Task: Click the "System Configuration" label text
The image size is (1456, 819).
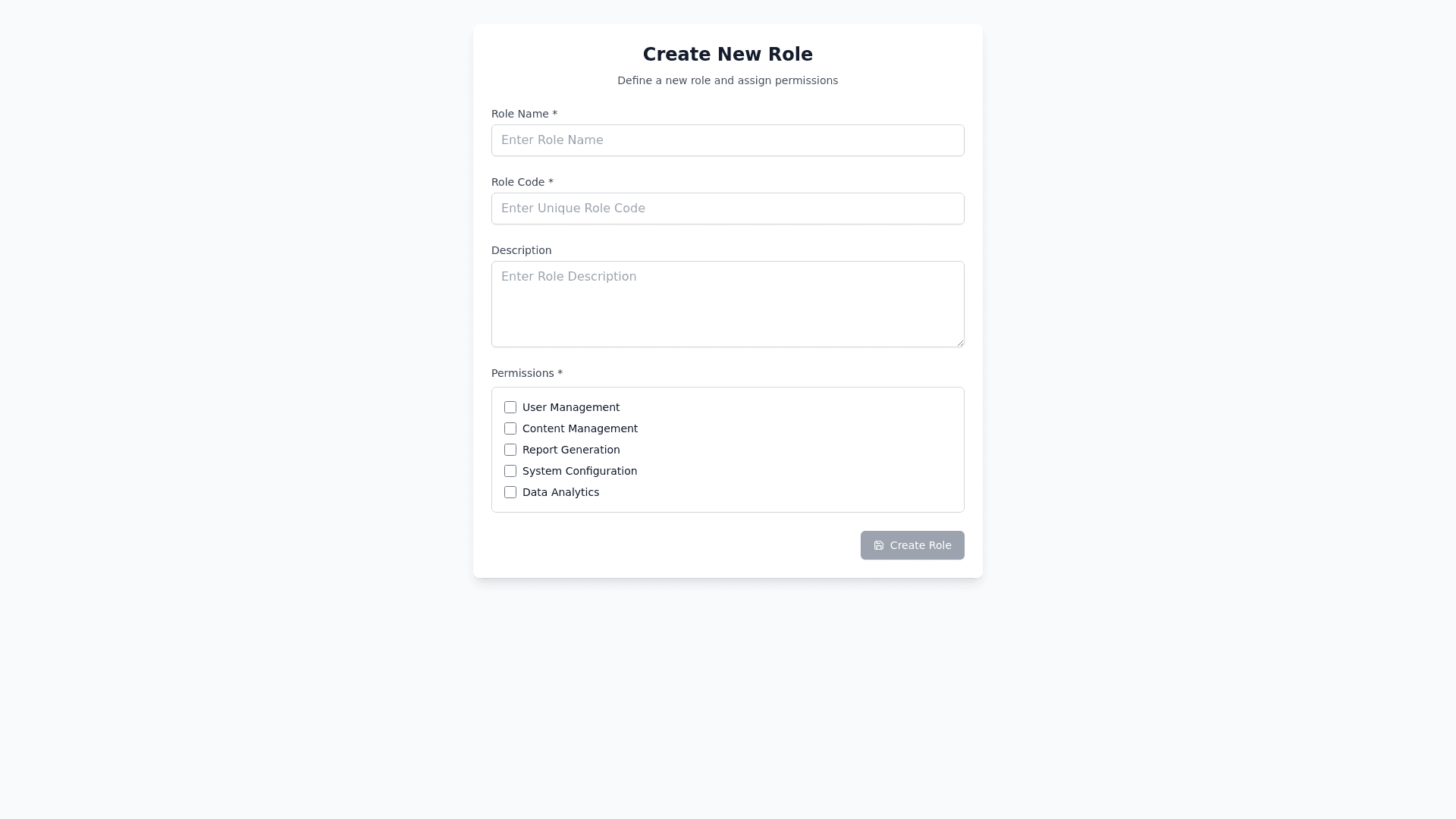Action: [579, 471]
